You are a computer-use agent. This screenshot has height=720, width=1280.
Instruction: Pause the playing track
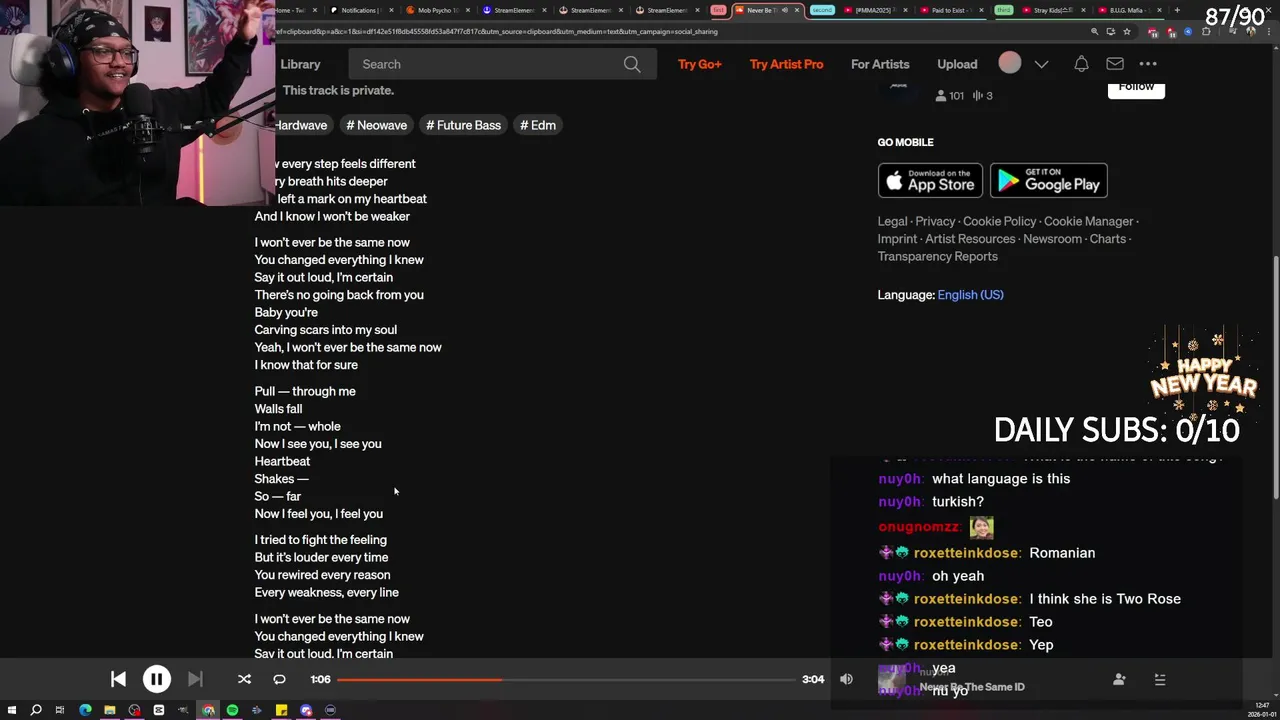[x=157, y=679]
